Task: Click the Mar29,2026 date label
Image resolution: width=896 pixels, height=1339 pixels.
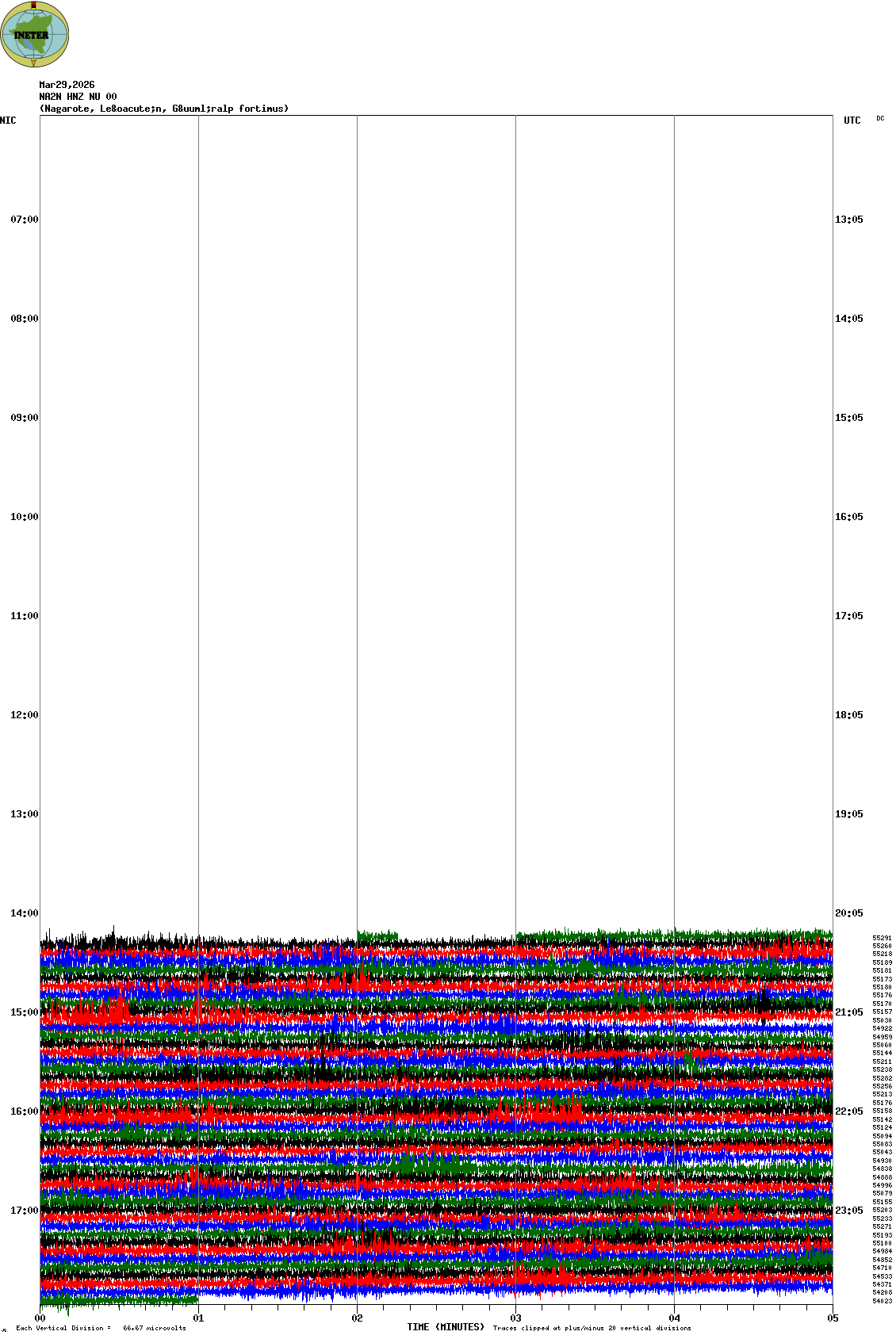Action: point(67,85)
